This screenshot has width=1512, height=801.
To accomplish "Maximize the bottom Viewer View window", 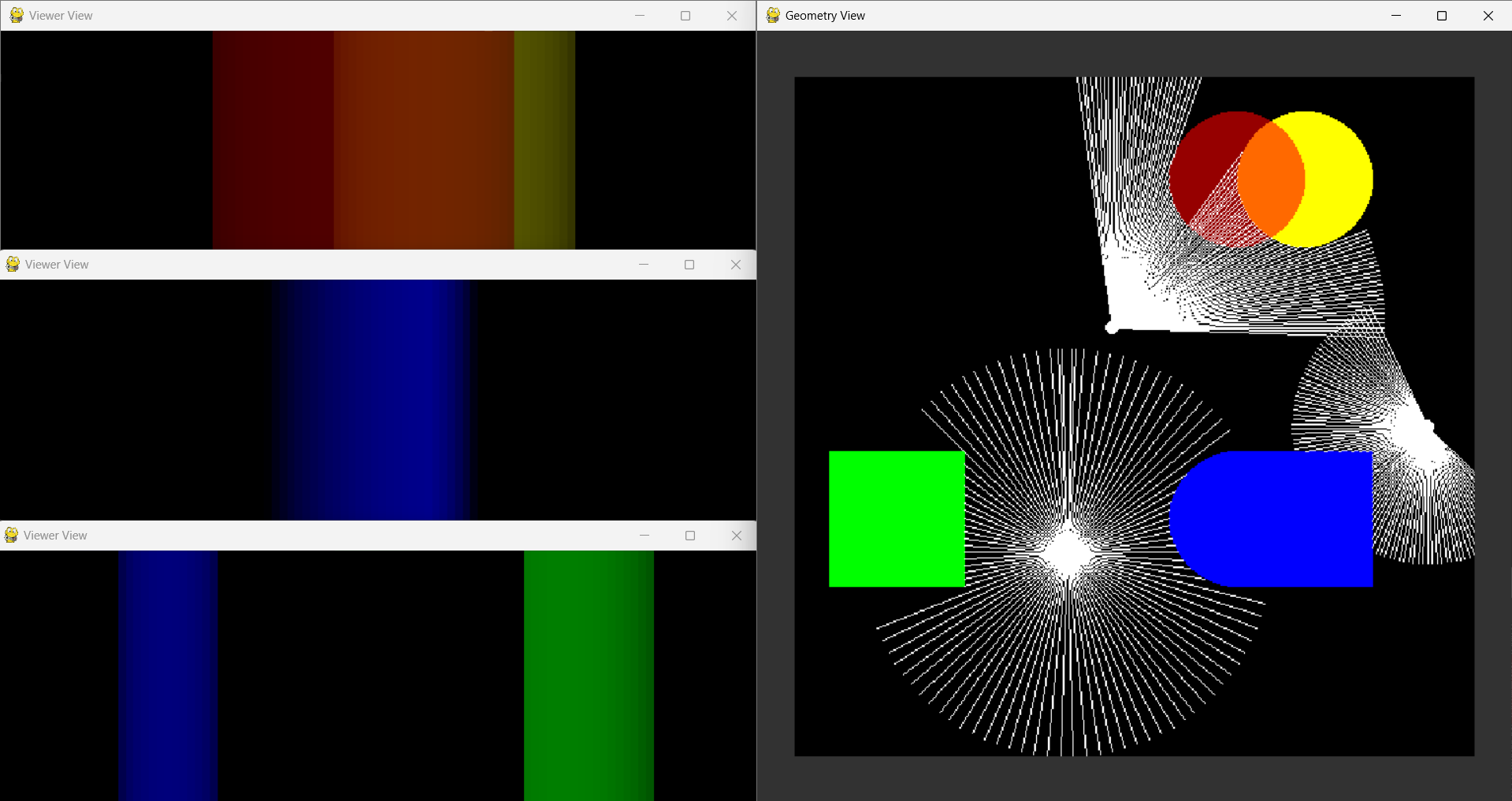I will point(690,535).
